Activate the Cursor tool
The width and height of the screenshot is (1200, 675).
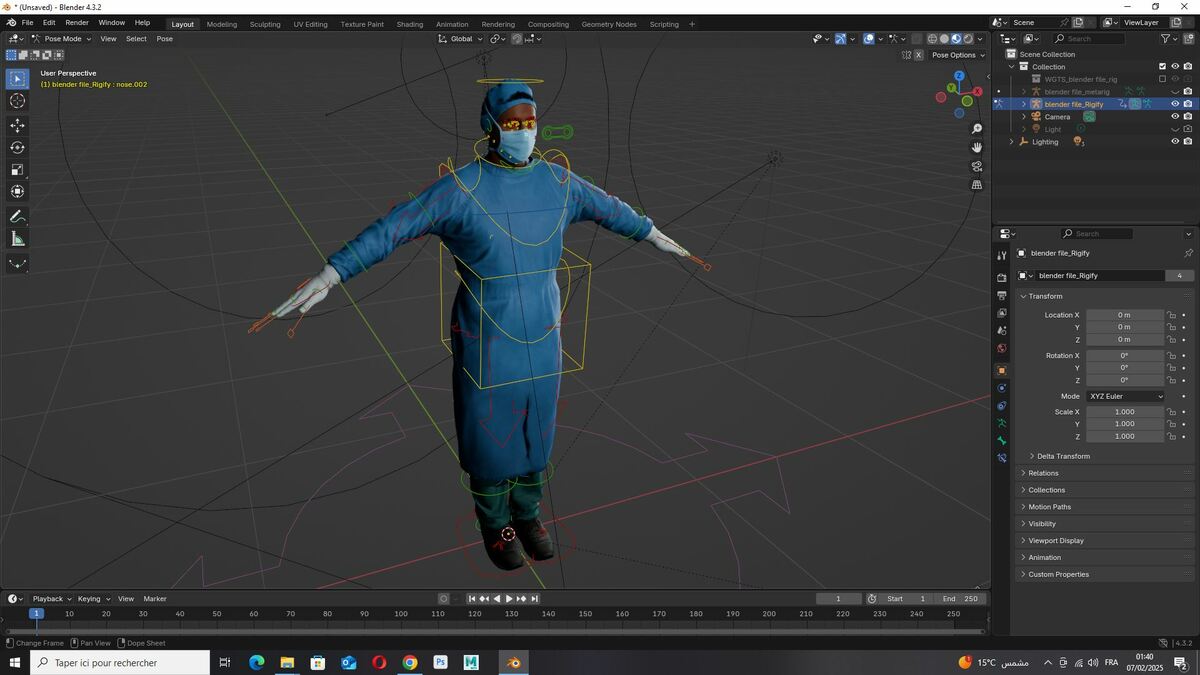pyautogui.click(x=17, y=101)
